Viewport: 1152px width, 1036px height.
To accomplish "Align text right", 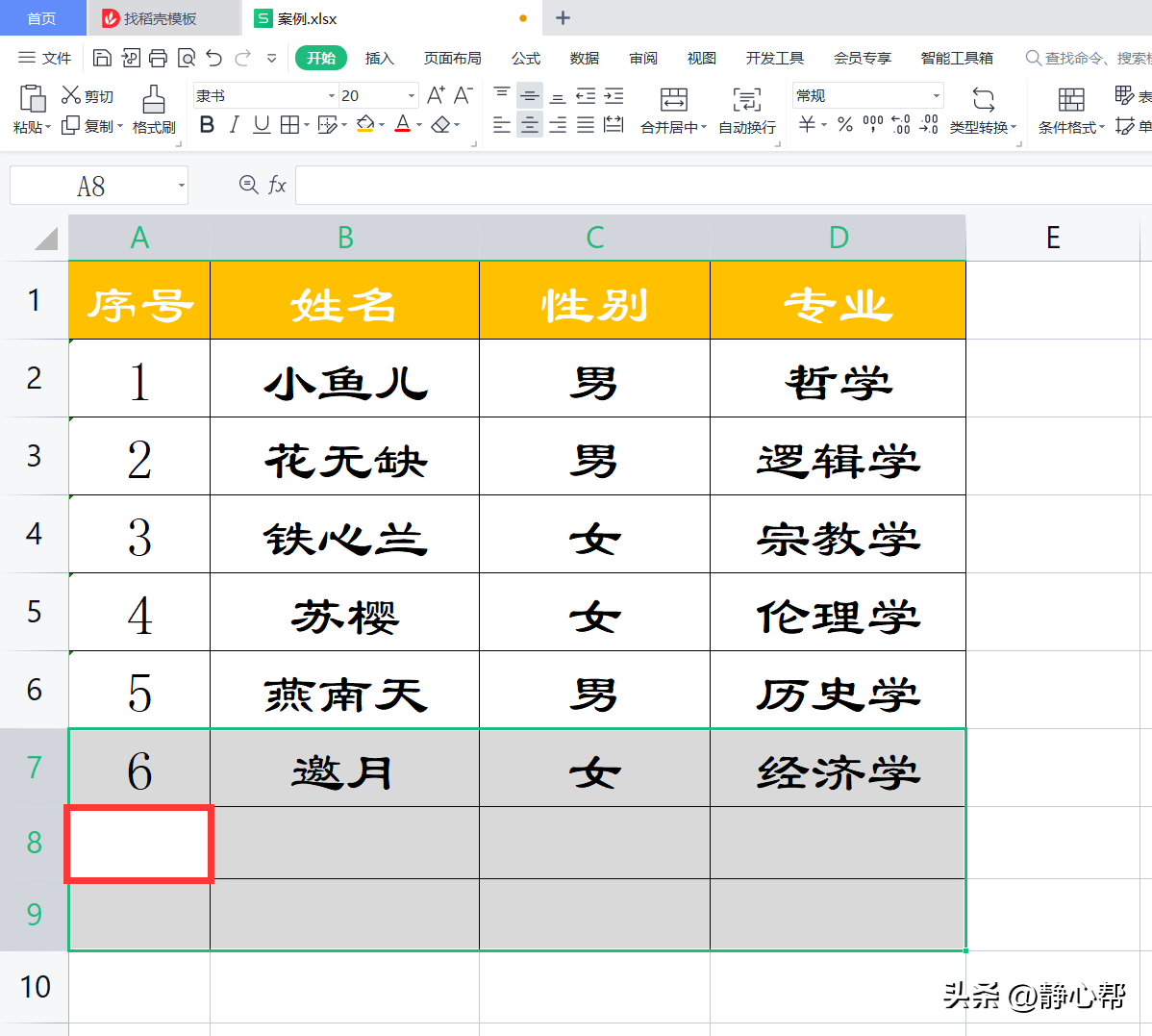I will click(x=558, y=125).
